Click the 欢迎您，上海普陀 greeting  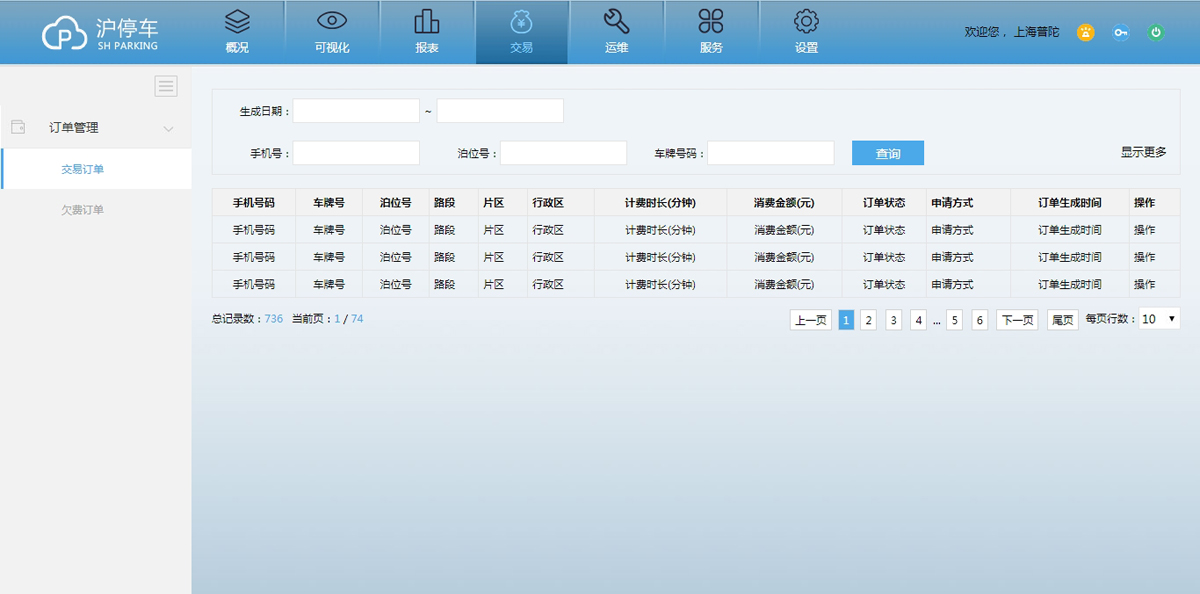click(1011, 32)
